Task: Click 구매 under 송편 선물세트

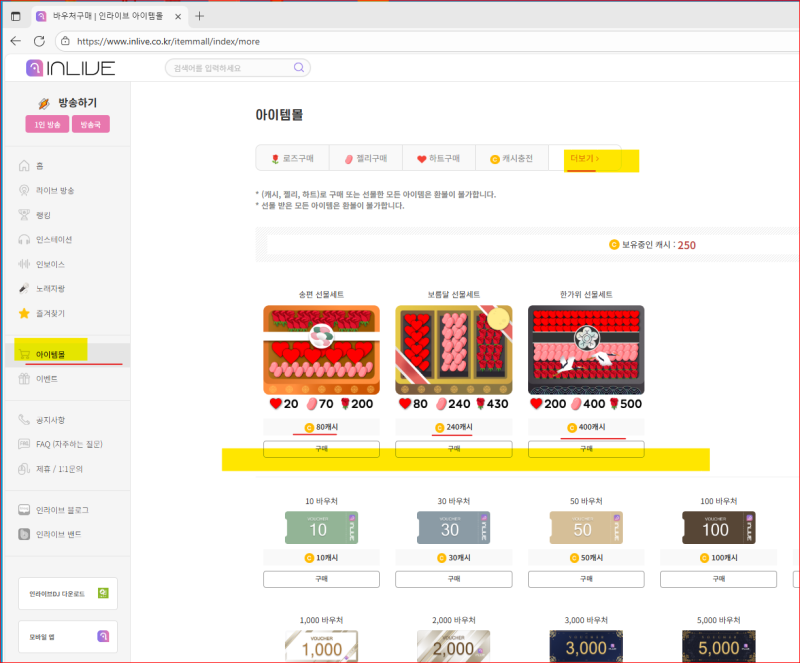Action: coord(321,449)
